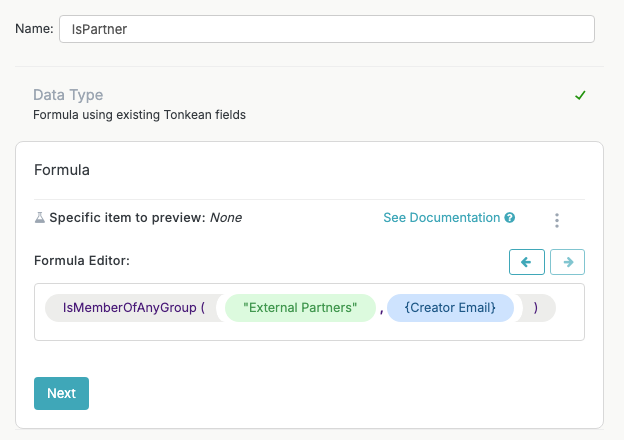Click the Formula section heading
The image size is (624, 440).
click(x=62, y=170)
